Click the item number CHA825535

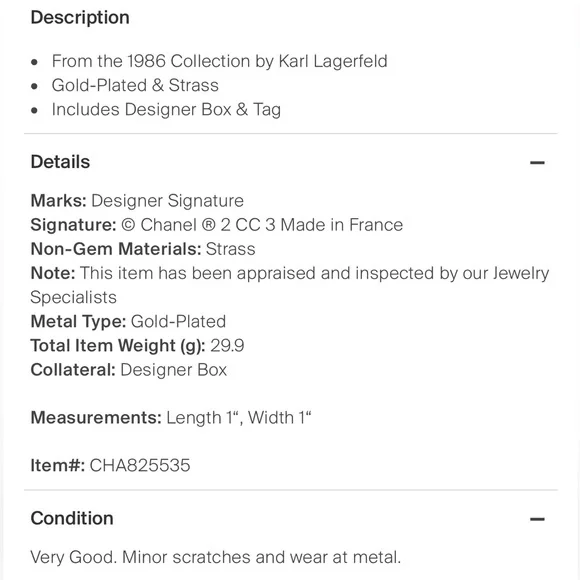pos(140,465)
